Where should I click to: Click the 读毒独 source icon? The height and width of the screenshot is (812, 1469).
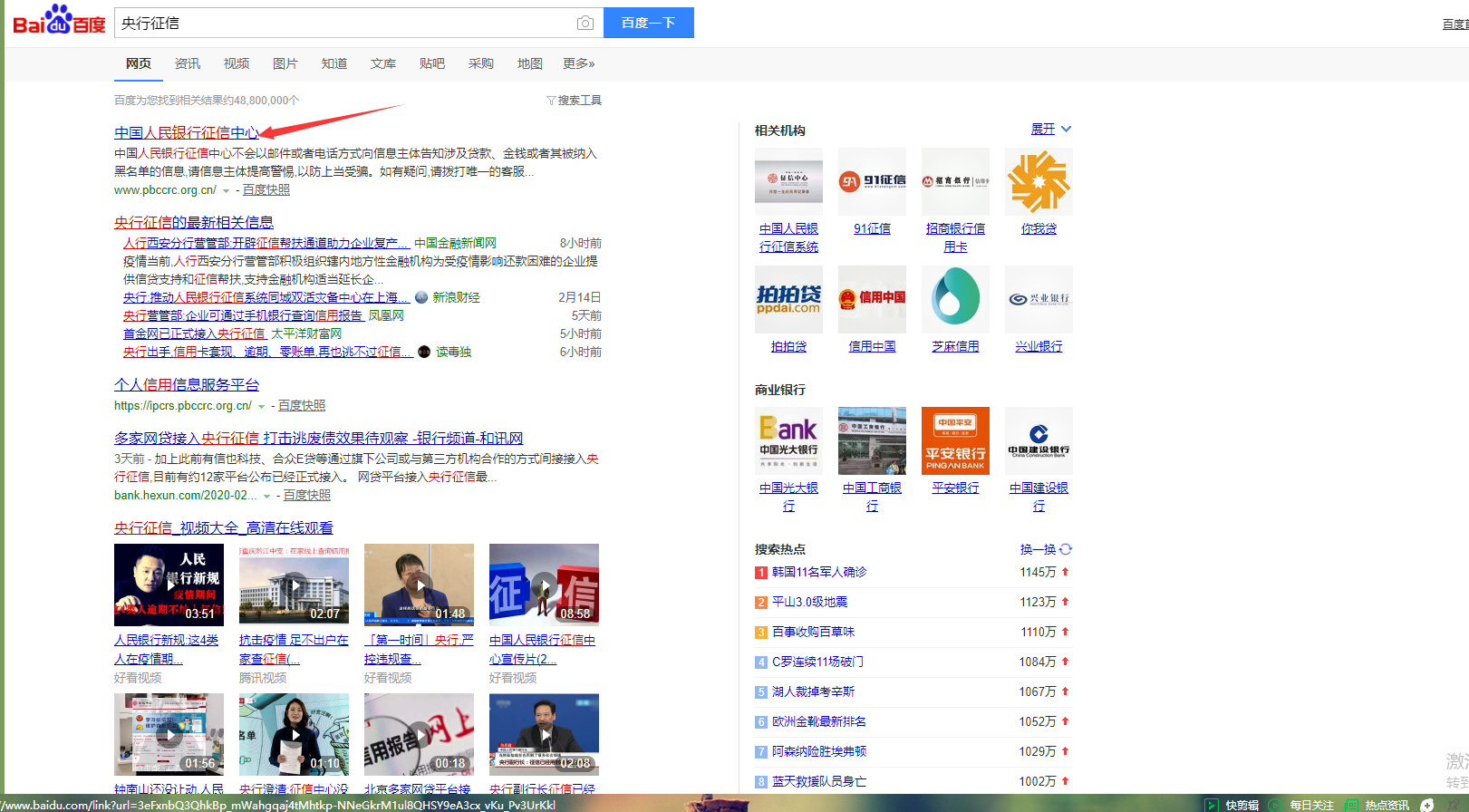coord(424,352)
